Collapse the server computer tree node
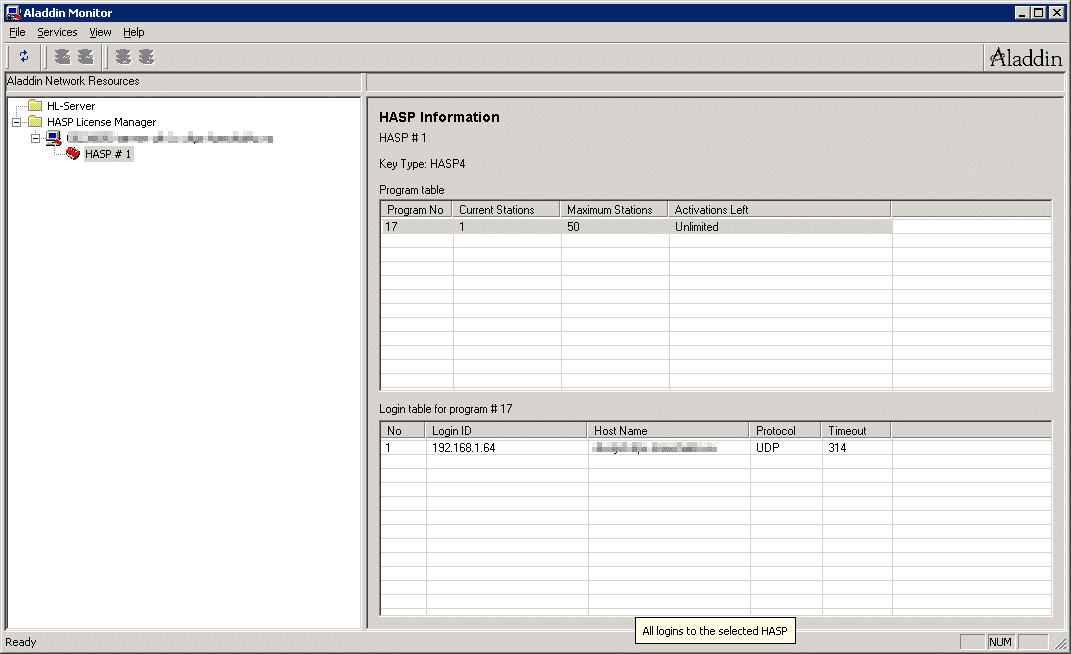This screenshot has height=654, width=1071. click(x=35, y=138)
